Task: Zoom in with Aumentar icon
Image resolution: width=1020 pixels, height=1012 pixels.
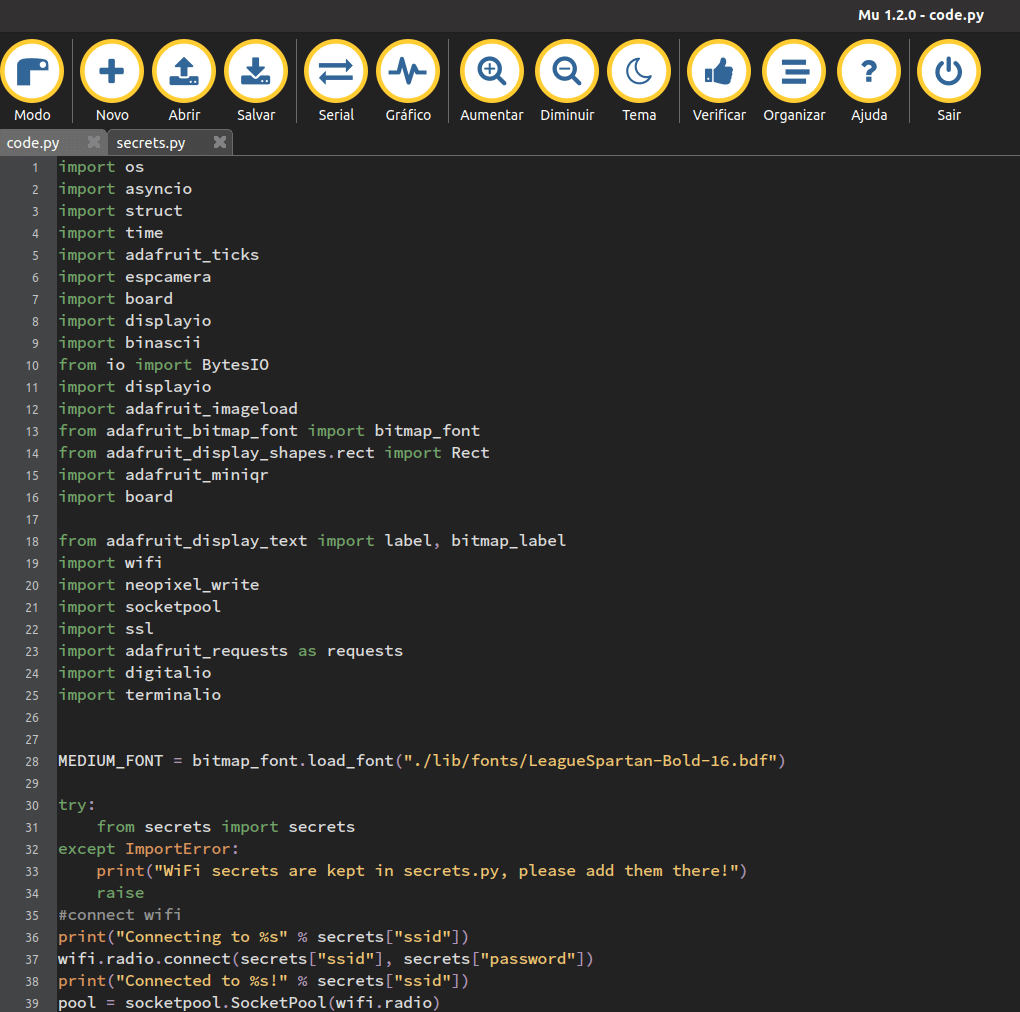Action: tap(491, 73)
